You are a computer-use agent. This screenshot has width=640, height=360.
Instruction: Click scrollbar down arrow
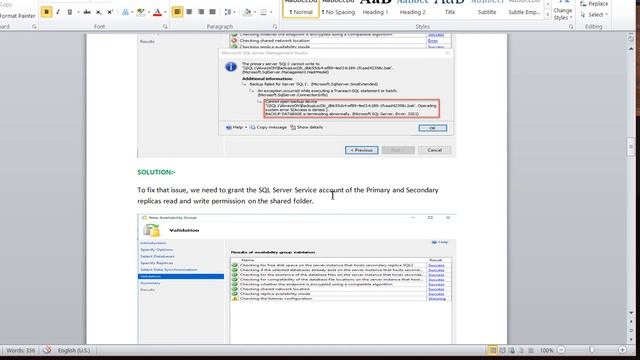pyautogui.click(x=631, y=313)
